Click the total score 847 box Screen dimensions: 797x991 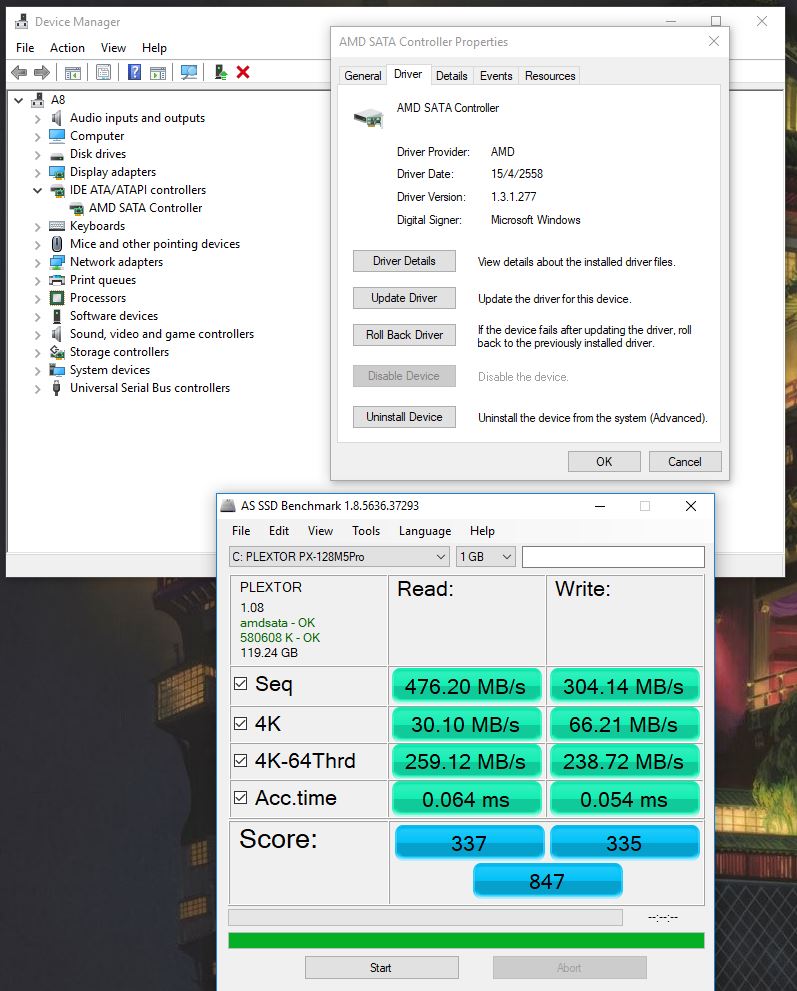point(547,880)
